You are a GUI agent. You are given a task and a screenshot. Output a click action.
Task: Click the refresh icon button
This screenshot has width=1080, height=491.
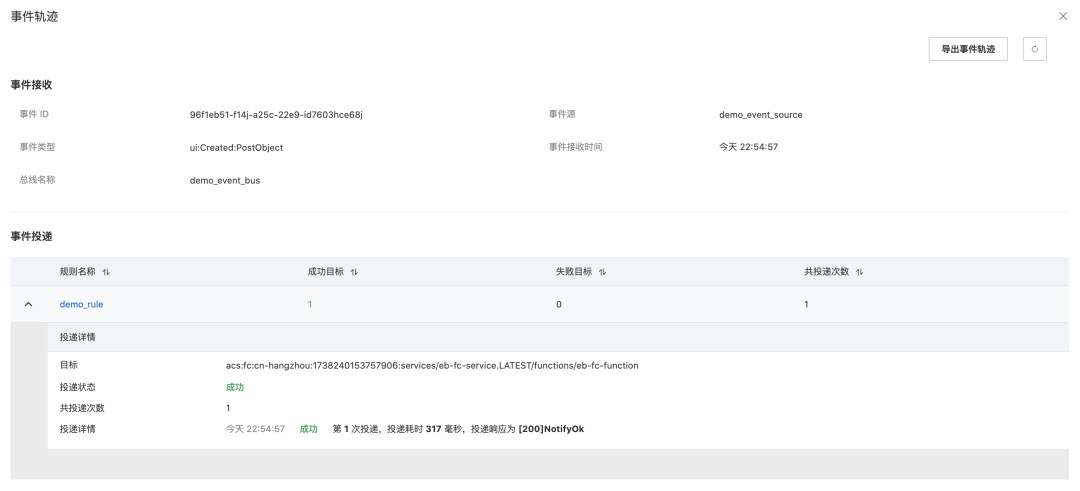1035,50
